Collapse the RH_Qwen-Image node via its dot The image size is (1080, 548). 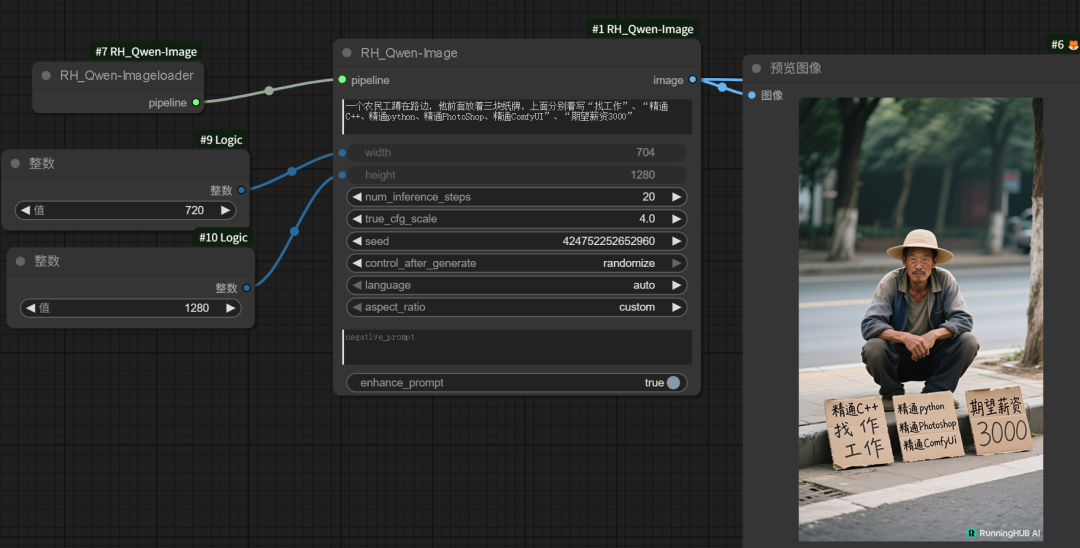pyautogui.click(x=346, y=53)
